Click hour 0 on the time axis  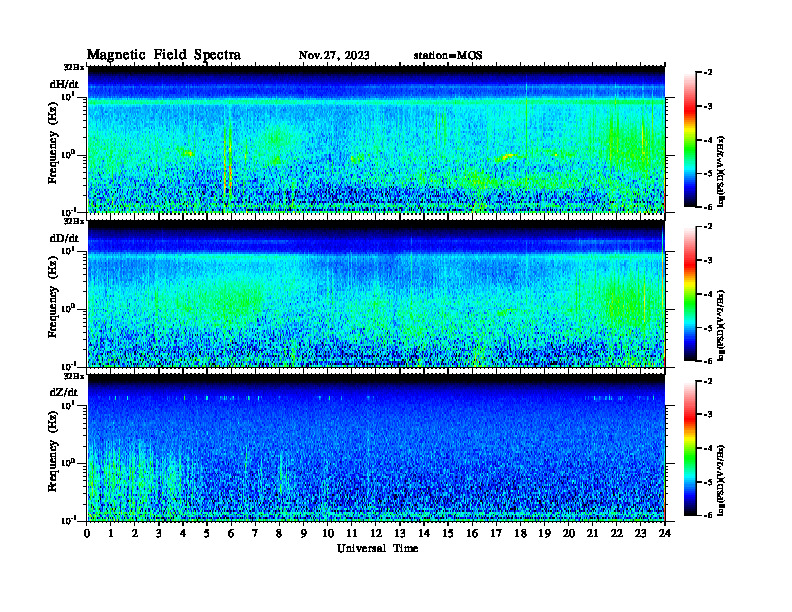coord(87,534)
